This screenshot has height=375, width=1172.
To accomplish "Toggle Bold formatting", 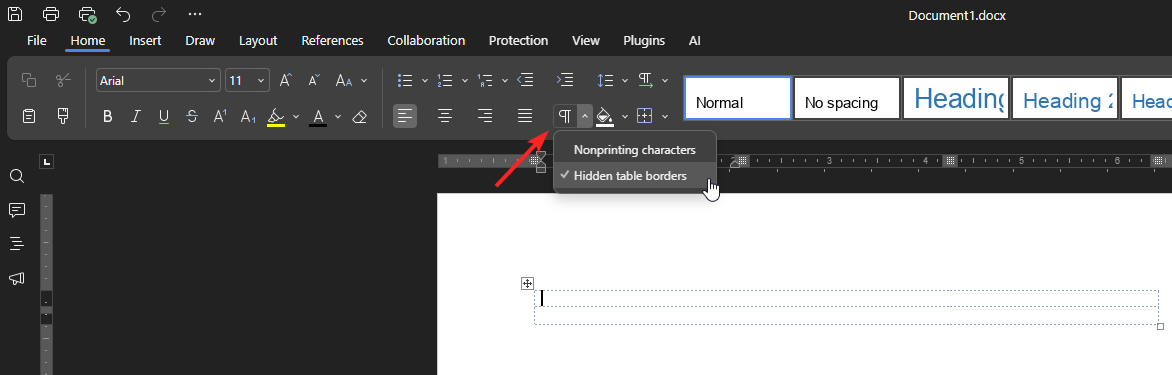I will pos(108,117).
